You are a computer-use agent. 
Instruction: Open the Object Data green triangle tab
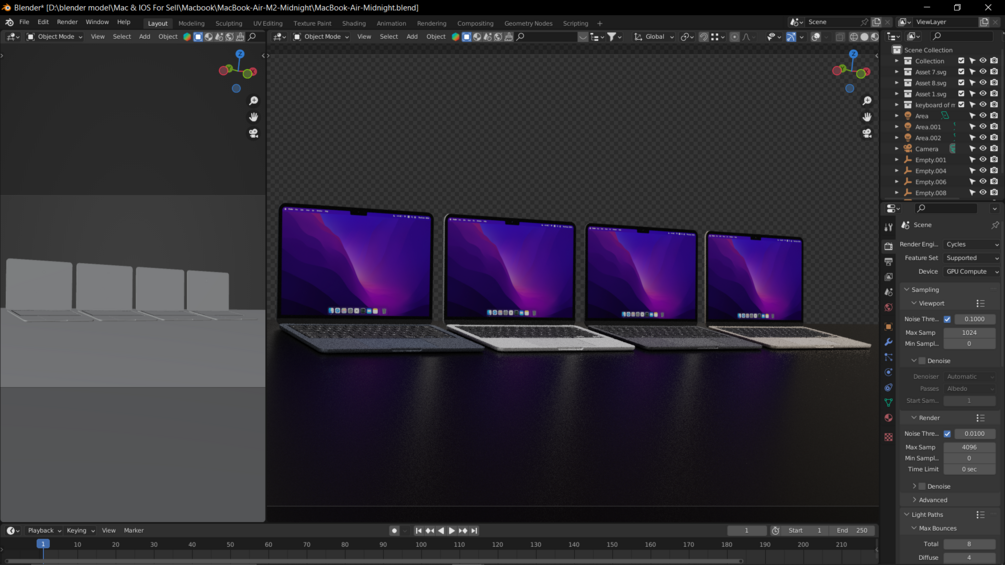(x=888, y=403)
